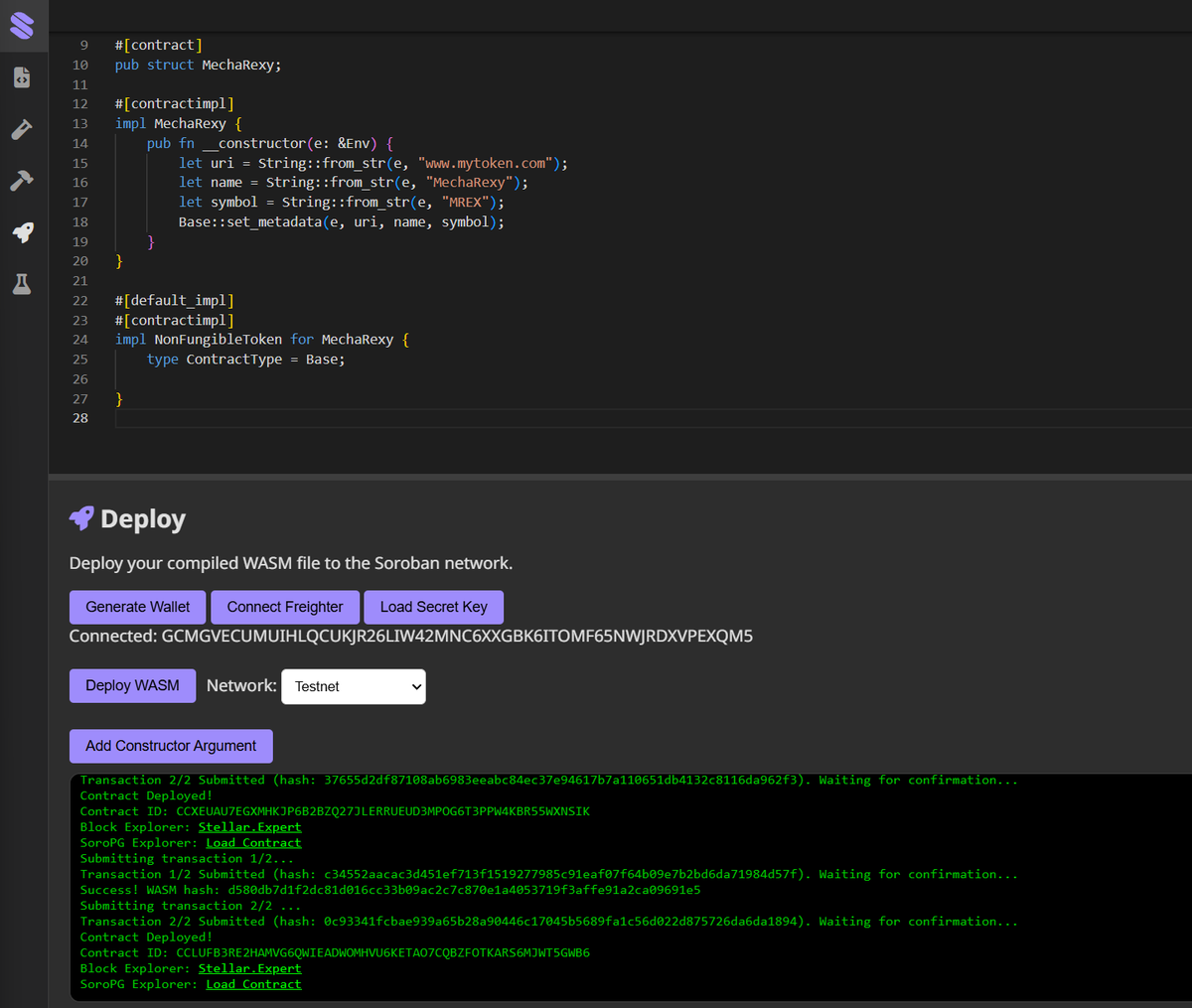Screen dimensions: 1192x1008
Task: Click line number 14 in gutter
Action: 79,143
